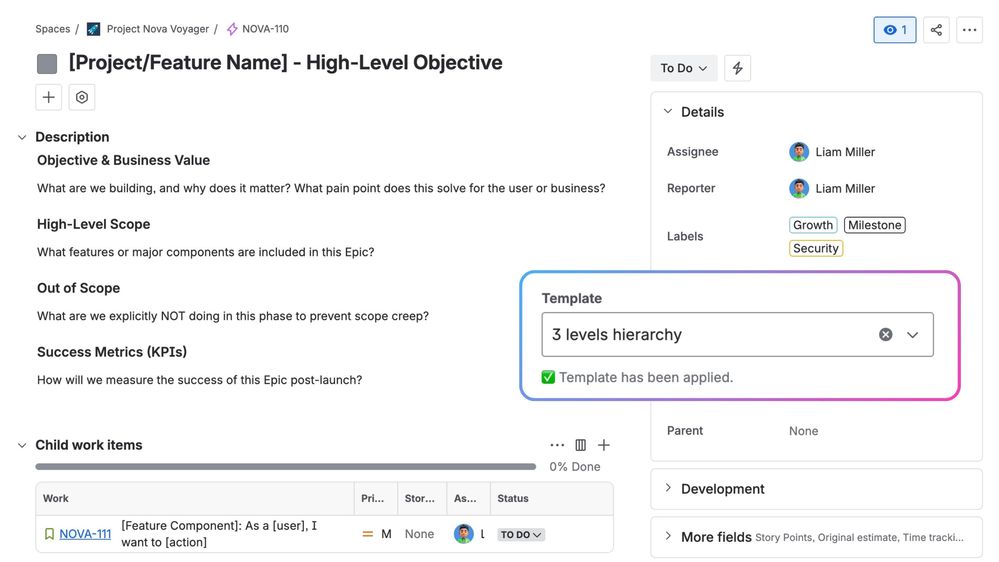Click the Out of Scope heading
Viewport: 999px width, 562px height.
[x=78, y=288]
